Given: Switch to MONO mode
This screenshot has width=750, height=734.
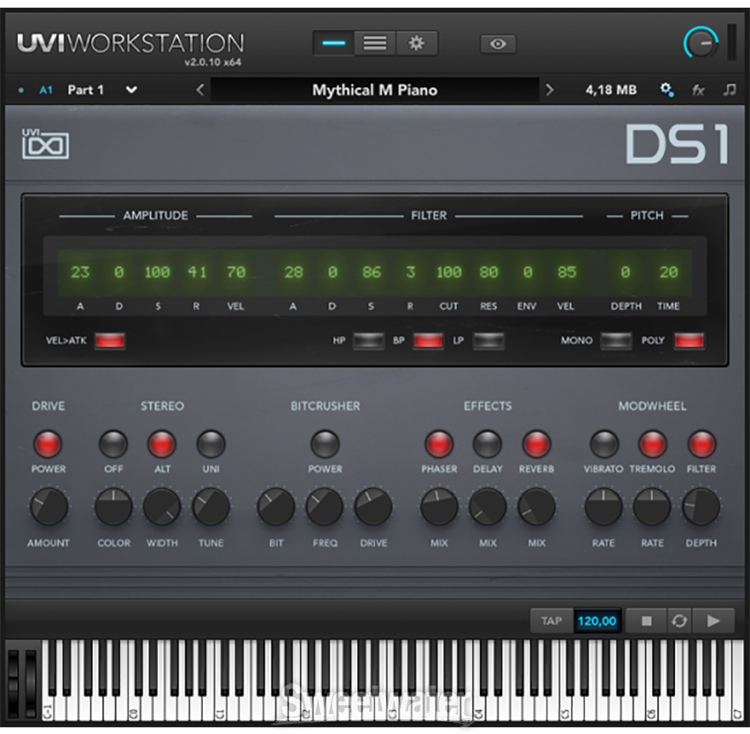Looking at the screenshot, I should tap(616, 340).
